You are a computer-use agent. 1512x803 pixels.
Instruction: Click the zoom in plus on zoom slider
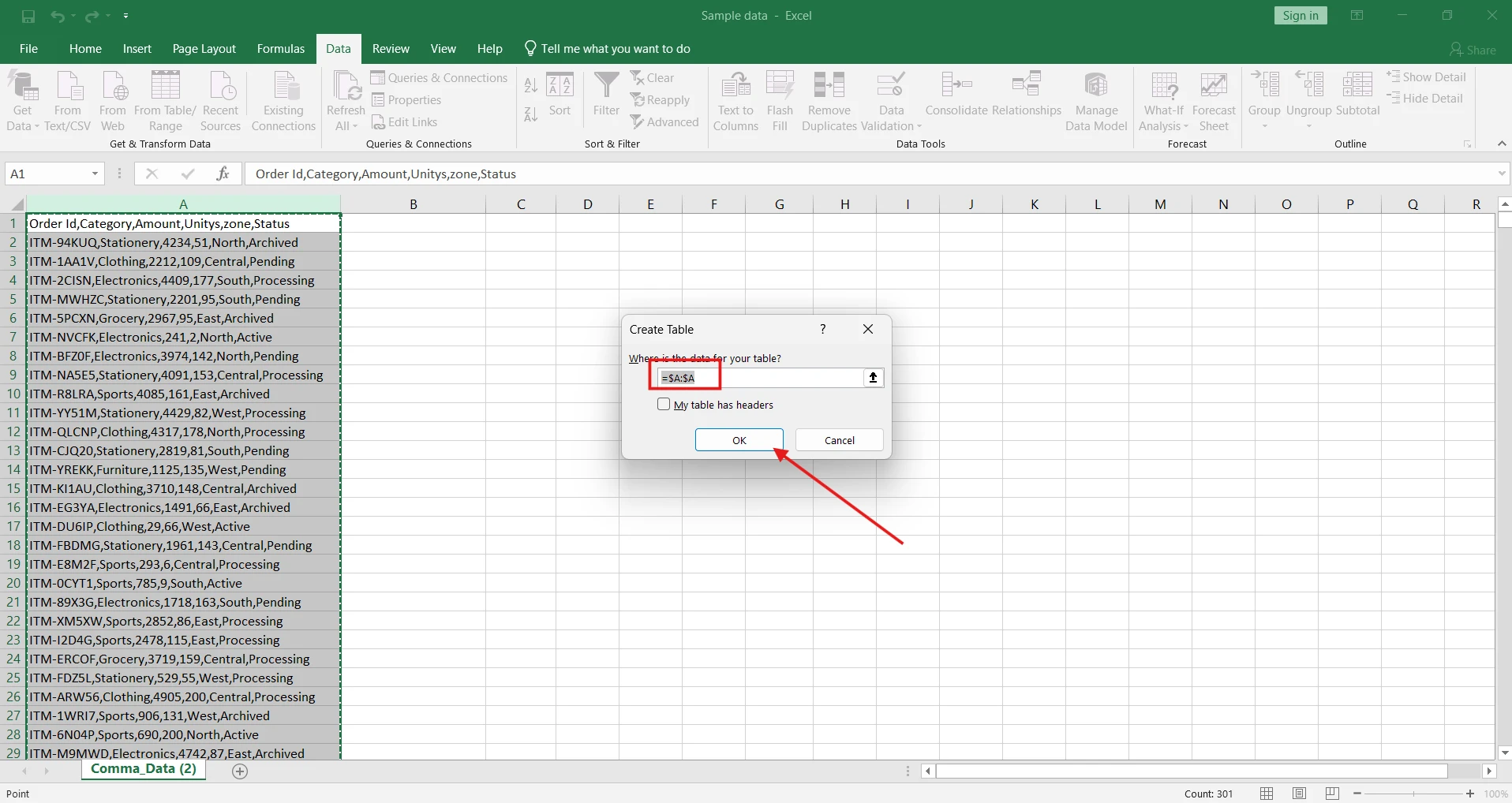(x=1469, y=794)
